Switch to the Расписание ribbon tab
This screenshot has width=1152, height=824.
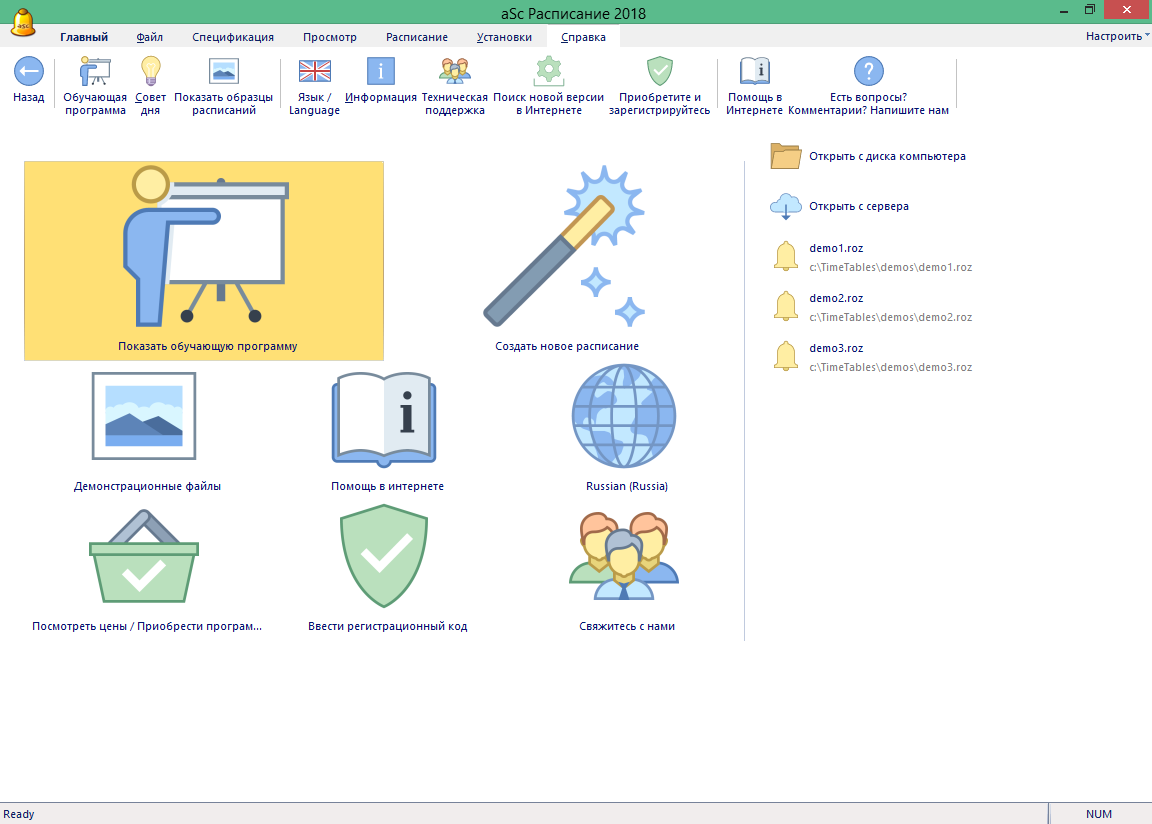tap(416, 37)
